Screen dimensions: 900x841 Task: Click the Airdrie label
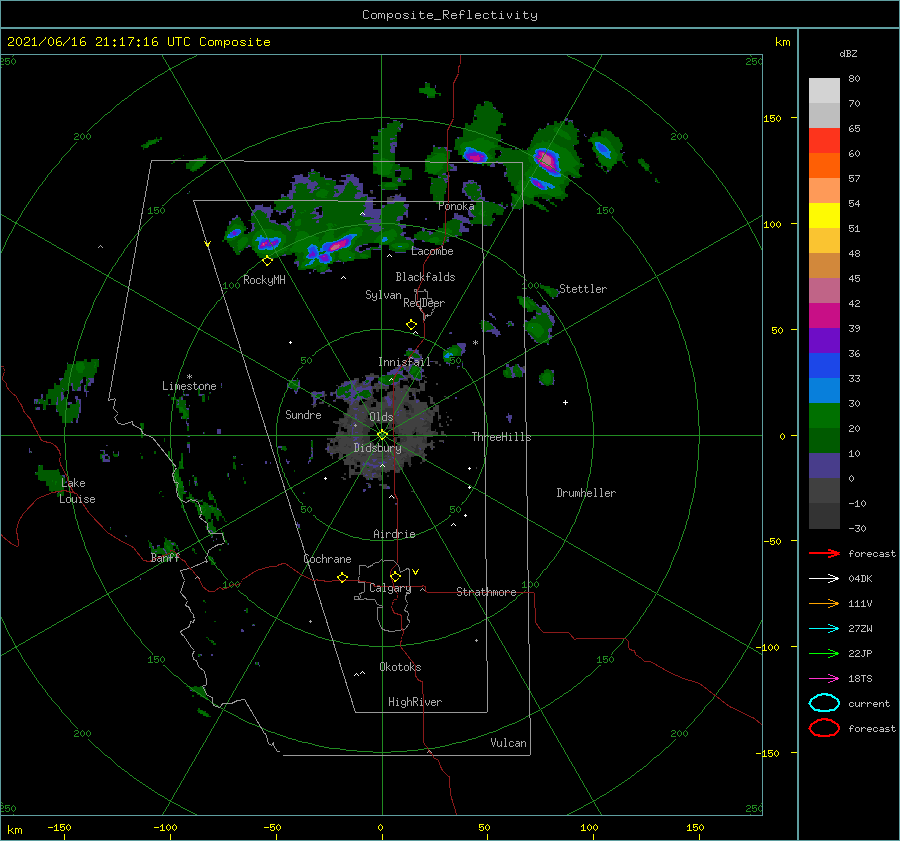394,534
